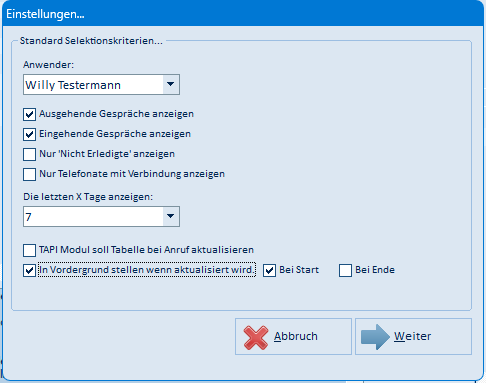This screenshot has height=383, width=486.
Task: Click the 'Anwender:' label
Action: [49, 65]
